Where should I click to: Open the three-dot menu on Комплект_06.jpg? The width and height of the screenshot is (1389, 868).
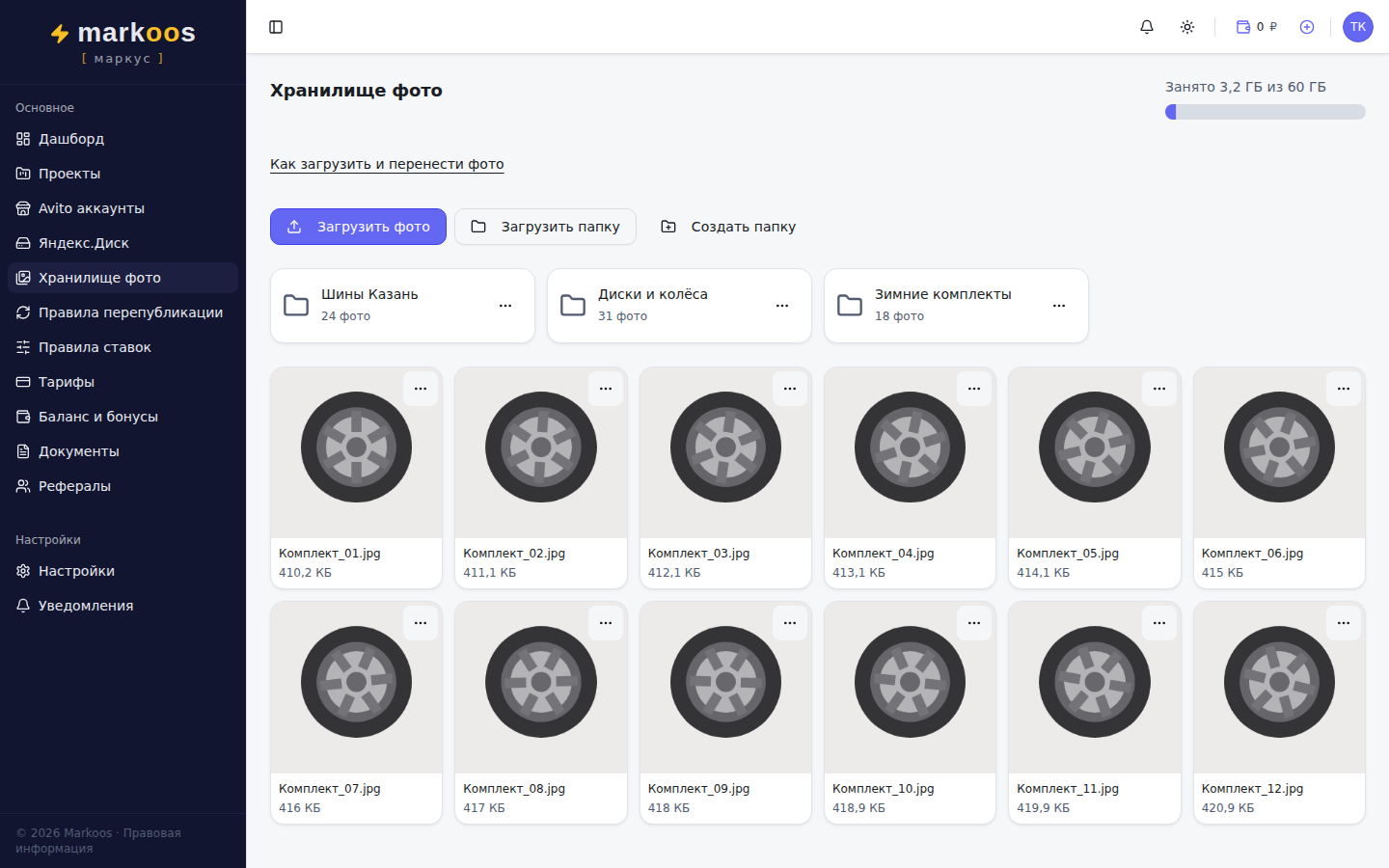pyautogui.click(x=1344, y=389)
